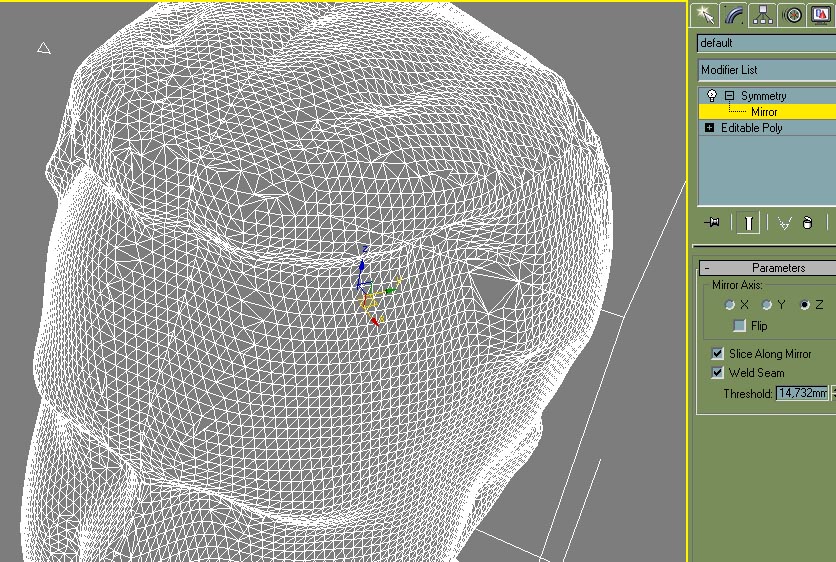Select the Y mirror axis
Screen dimensions: 836x562
pos(767,305)
